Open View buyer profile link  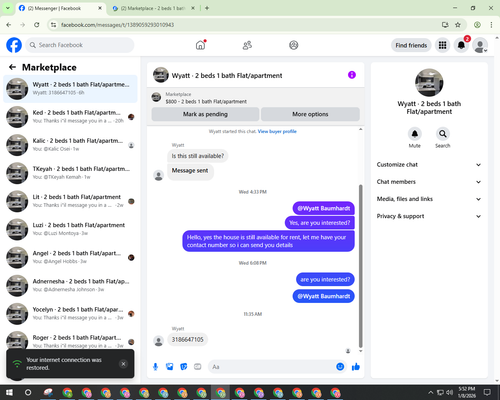pos(277,131)
